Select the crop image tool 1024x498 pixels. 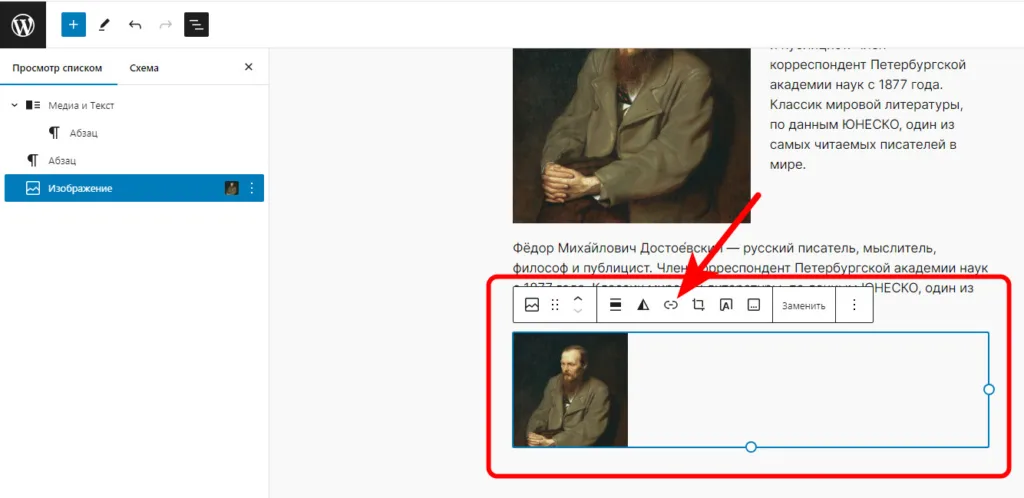click(698, 305)
